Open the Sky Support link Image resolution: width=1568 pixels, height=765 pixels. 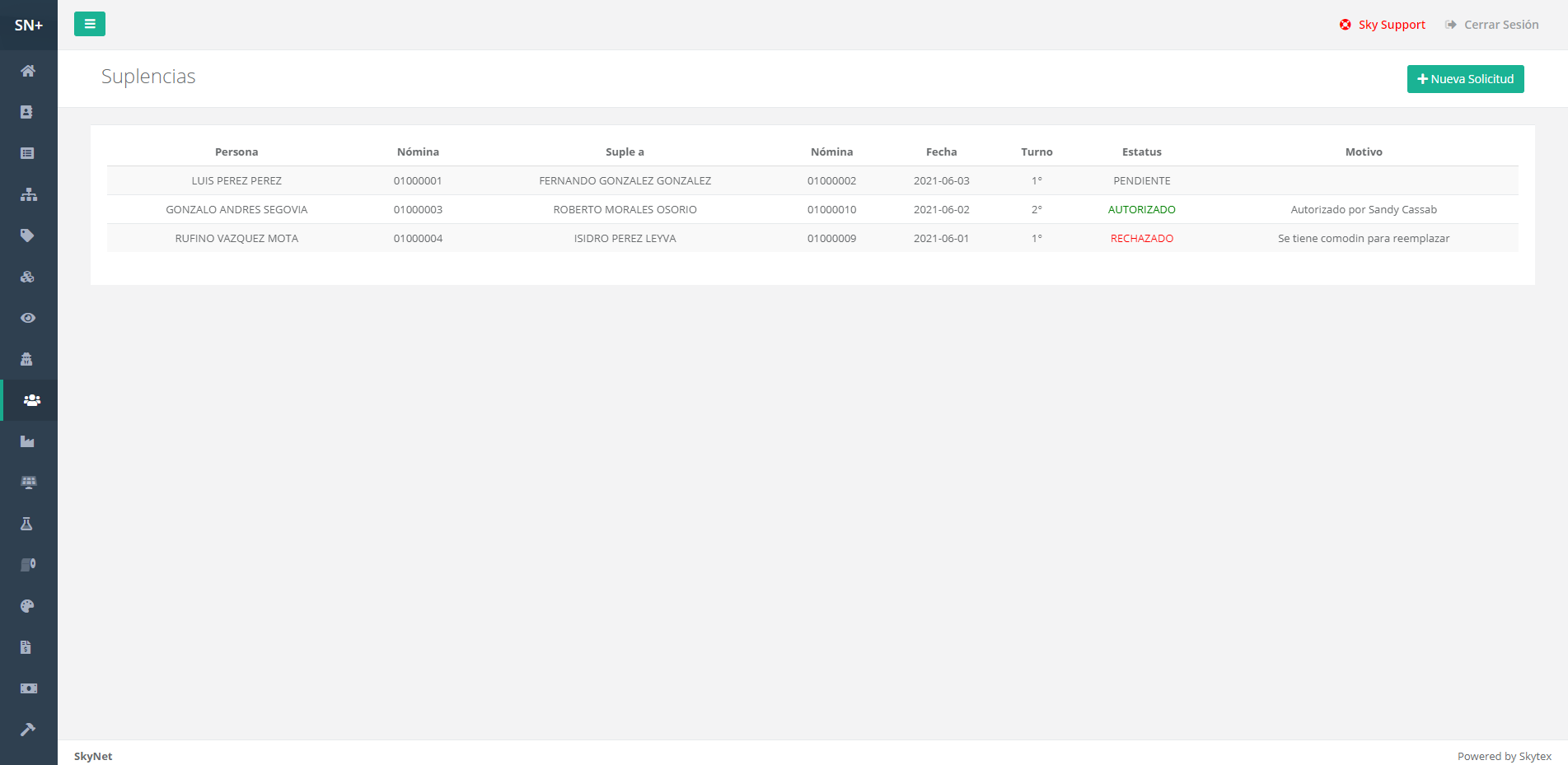[1382, 25]
